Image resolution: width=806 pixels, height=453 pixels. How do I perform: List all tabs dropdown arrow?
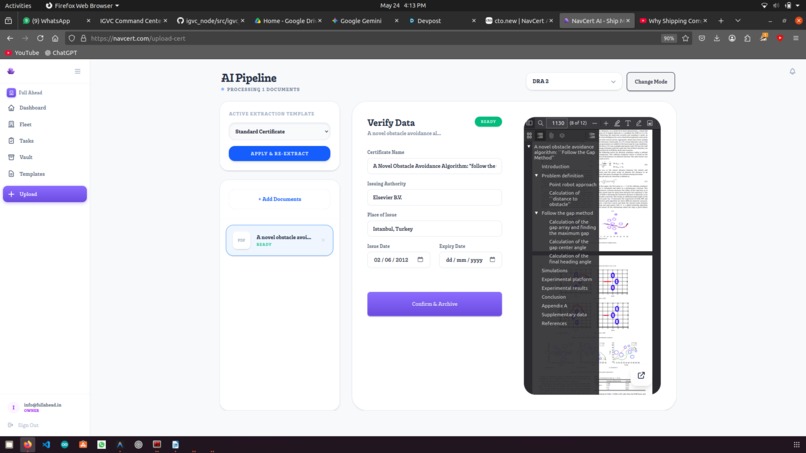(738, 21)
